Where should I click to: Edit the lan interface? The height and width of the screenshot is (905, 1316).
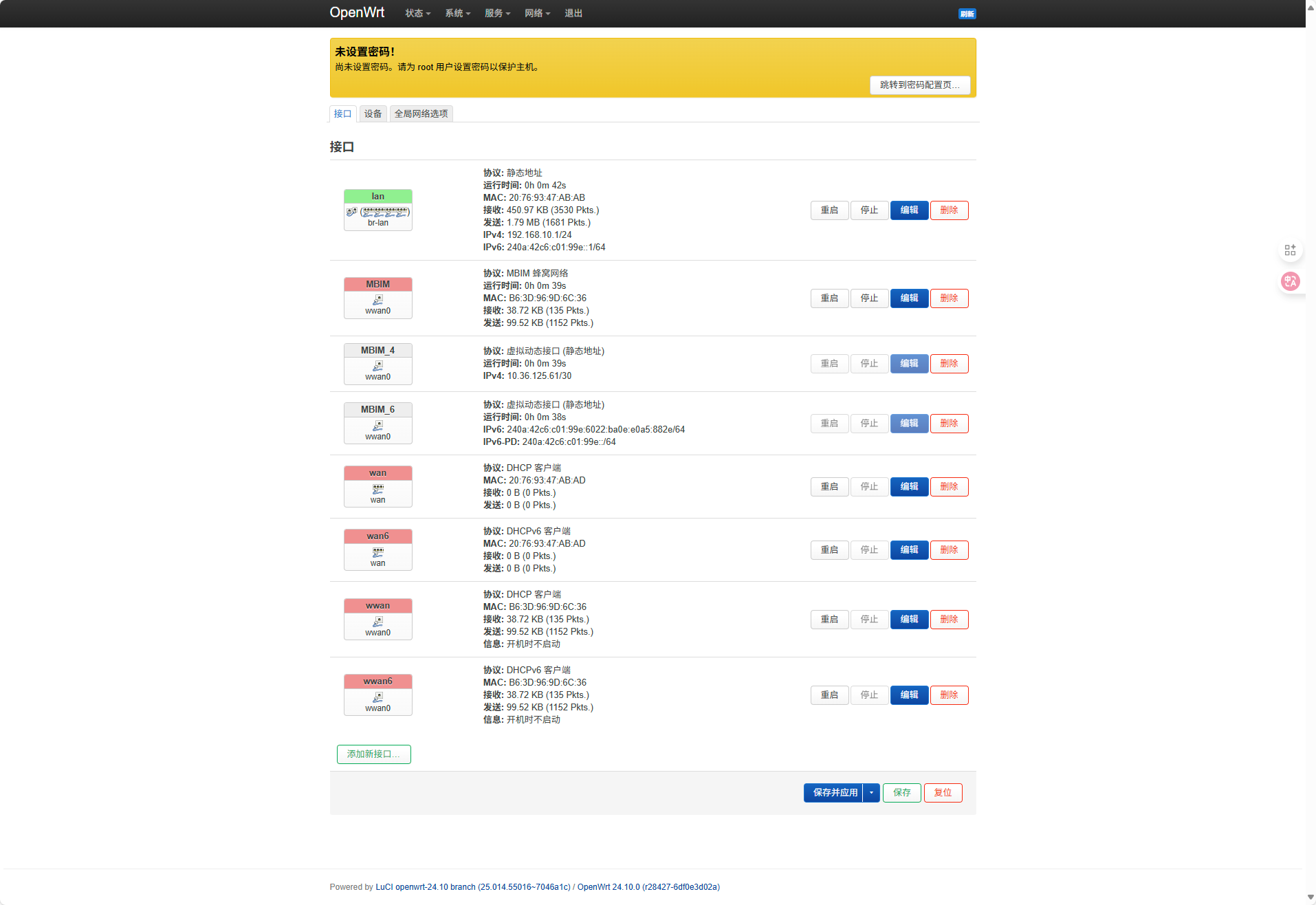[909, 210]
